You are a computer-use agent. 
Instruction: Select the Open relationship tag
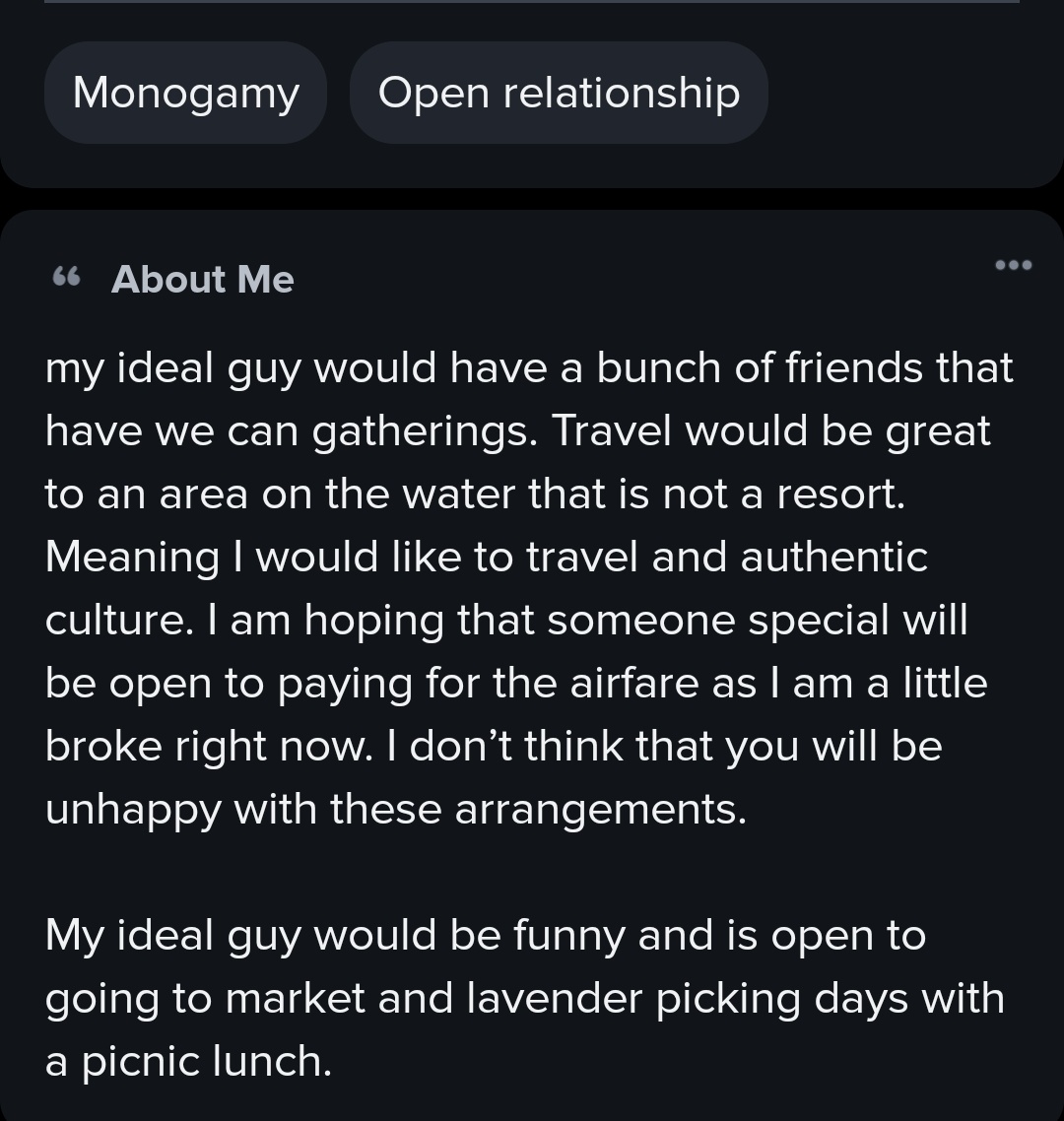(560, 93)
